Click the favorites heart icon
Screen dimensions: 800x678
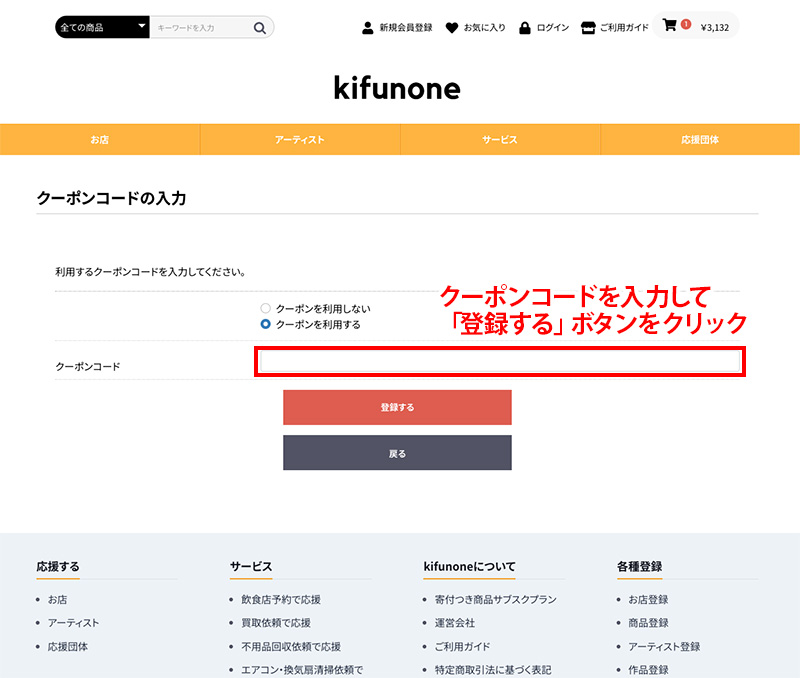point(452,28)
